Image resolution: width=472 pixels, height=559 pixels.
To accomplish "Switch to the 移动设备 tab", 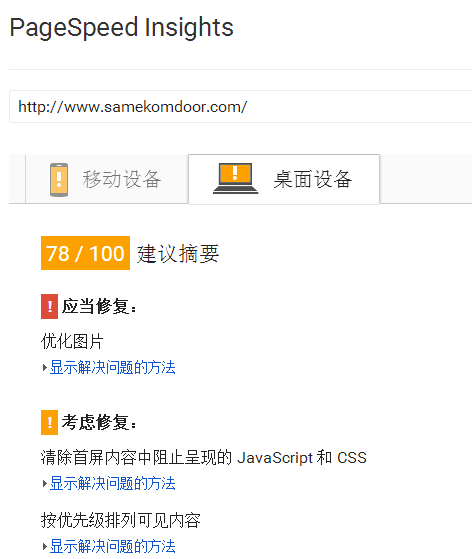I will pos(107,179).
